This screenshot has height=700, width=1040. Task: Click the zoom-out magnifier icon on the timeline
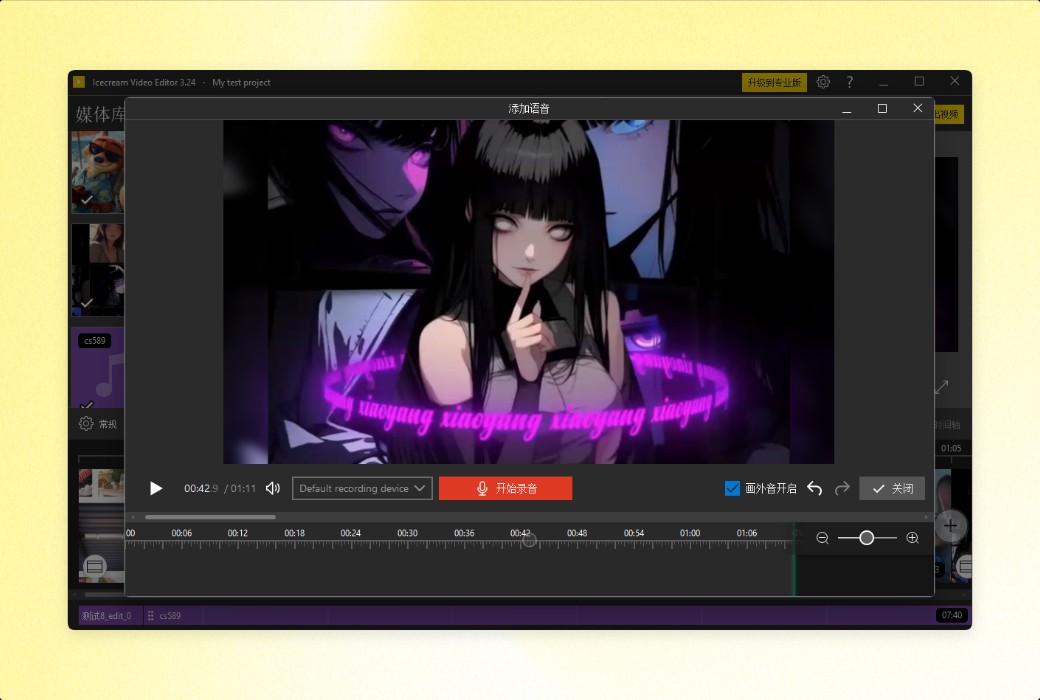tap(821, 537)
